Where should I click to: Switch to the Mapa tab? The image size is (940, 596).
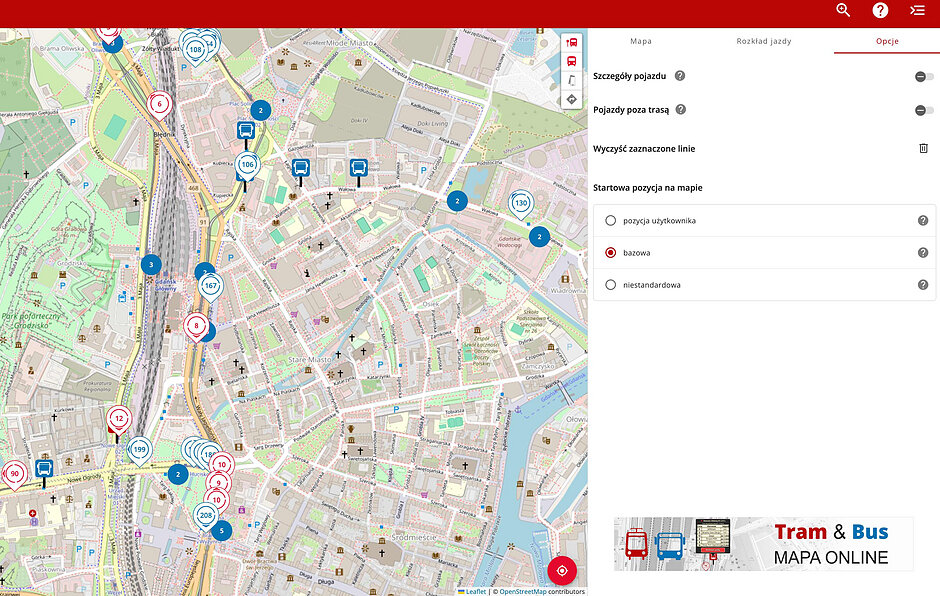(641, 41)
